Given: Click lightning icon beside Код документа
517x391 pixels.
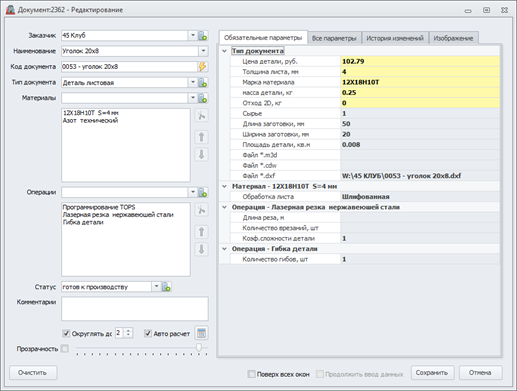Looking at the screenshot, I should tap(203, 67).
